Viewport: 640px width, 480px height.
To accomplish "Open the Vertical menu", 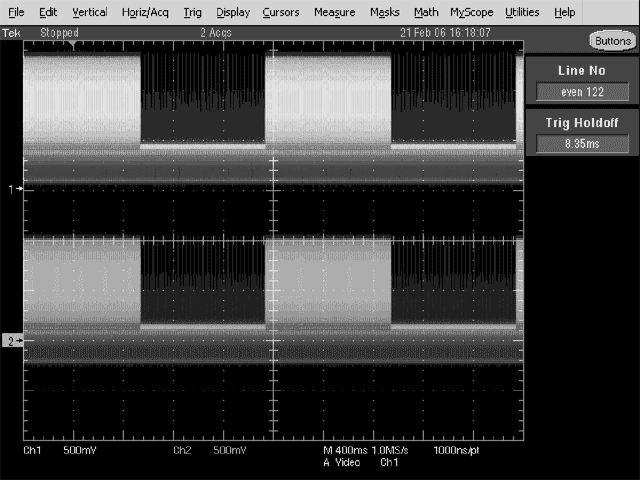I will tap(89, 12).
